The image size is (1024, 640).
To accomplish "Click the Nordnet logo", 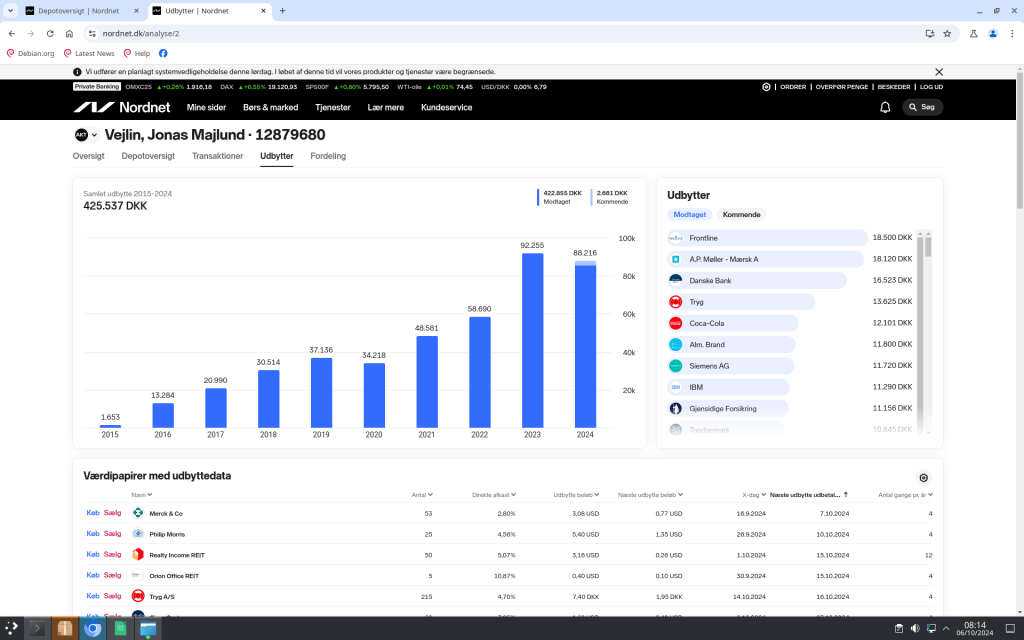I will point(122,107).
